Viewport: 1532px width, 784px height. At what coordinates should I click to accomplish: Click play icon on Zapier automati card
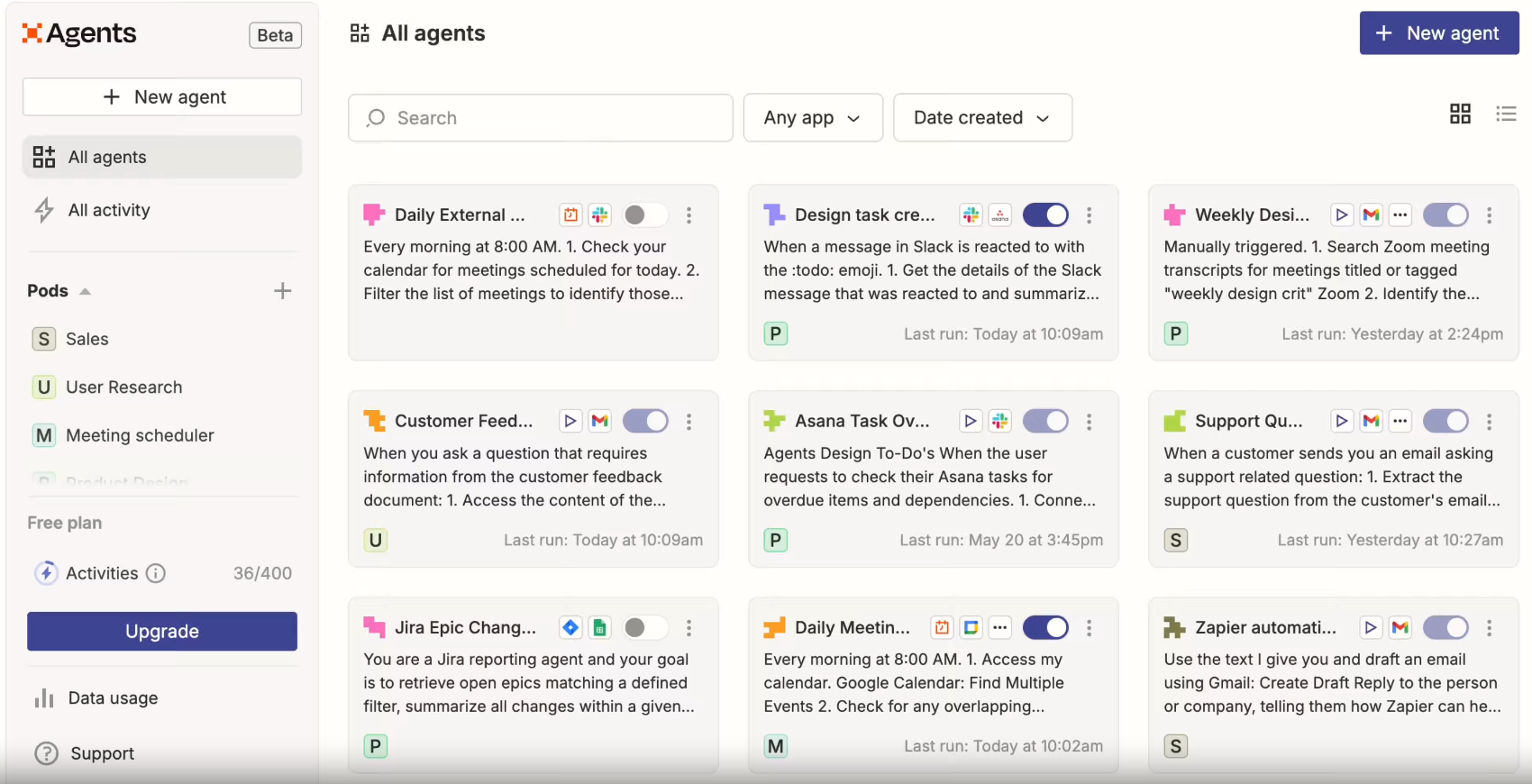click(1371, 627)
